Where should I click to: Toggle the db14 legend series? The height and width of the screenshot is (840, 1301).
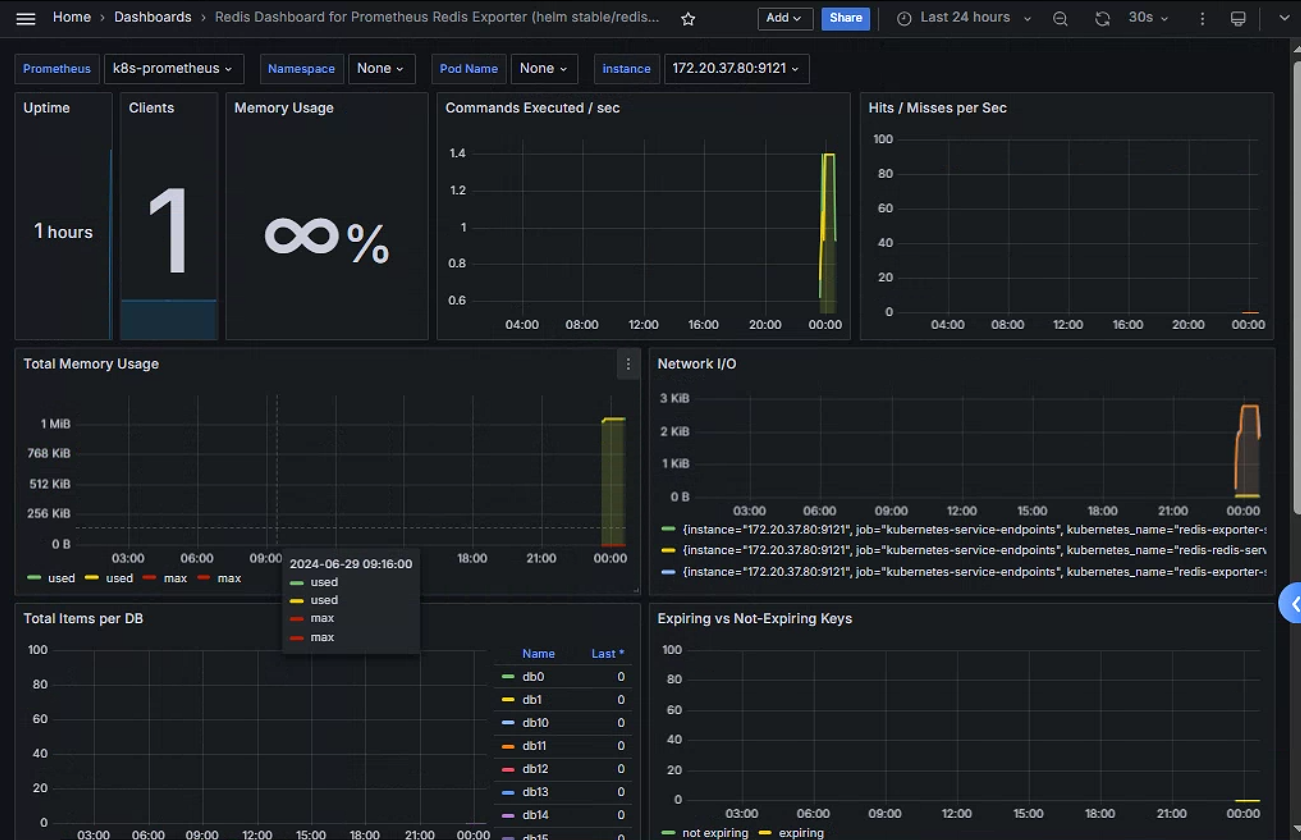point(535,815)
